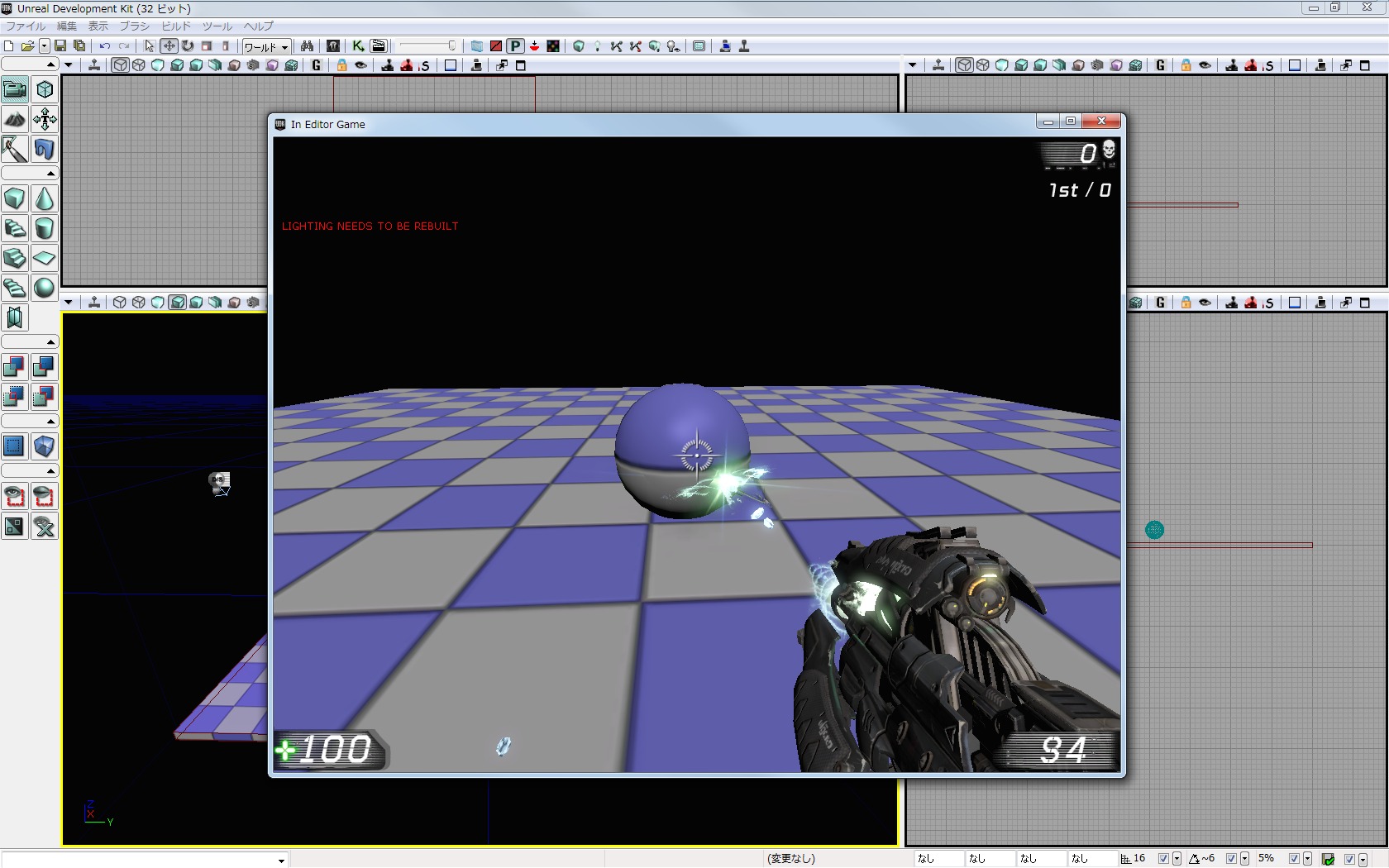Expand drag grid size dropdown arrow

point(1177,859)
